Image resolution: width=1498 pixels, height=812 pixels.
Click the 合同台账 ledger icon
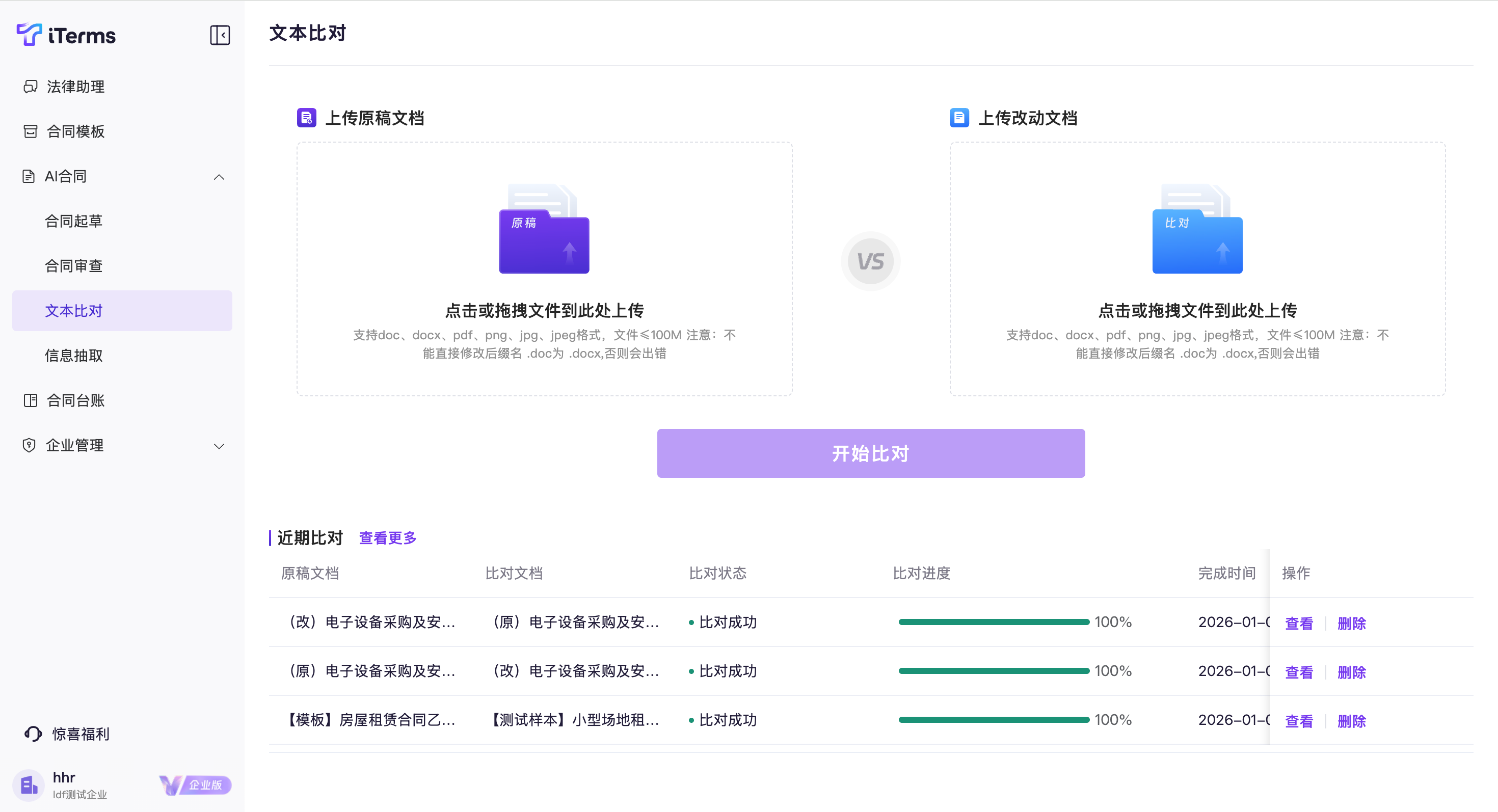[x=30, y=400]
